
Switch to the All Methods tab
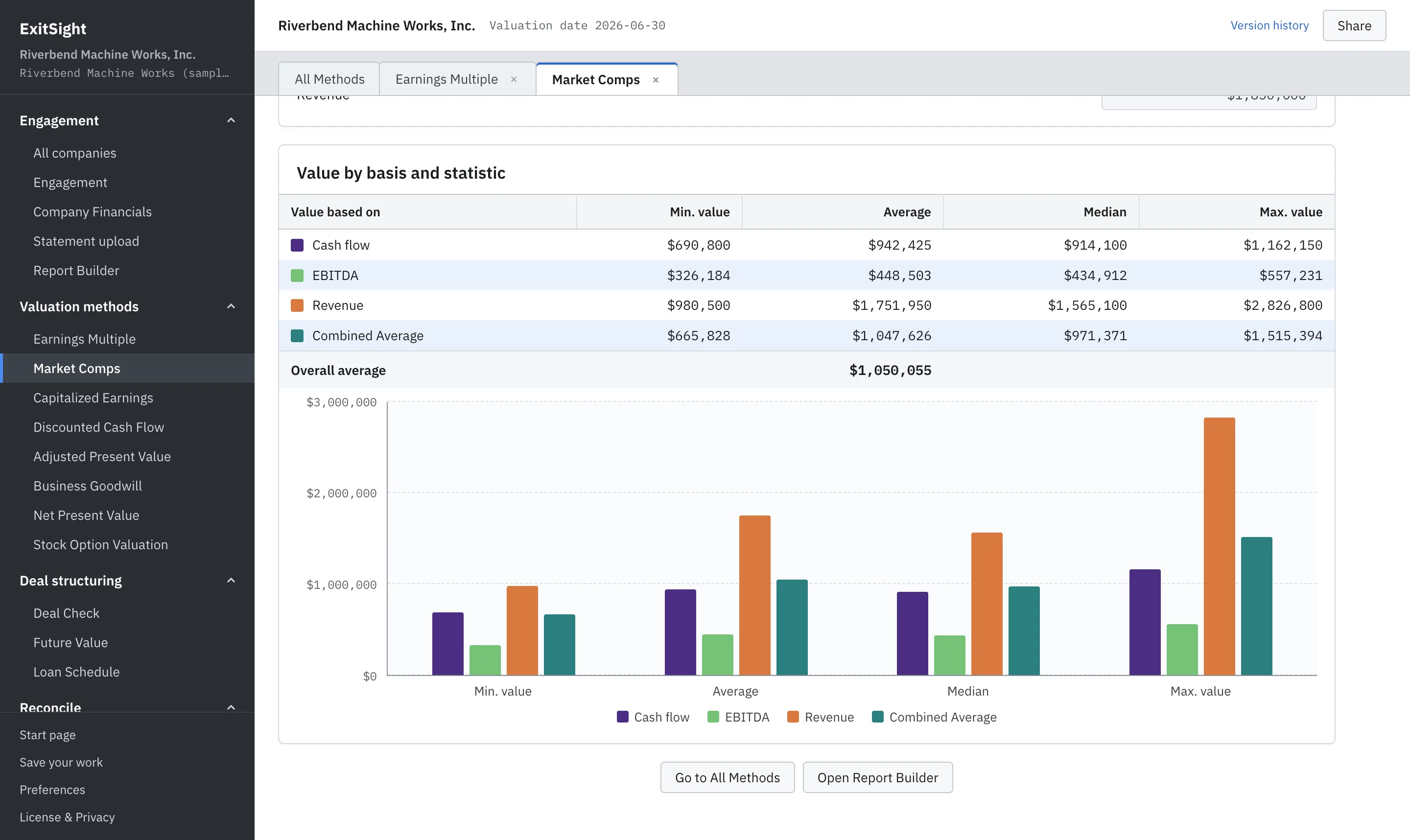329,79
